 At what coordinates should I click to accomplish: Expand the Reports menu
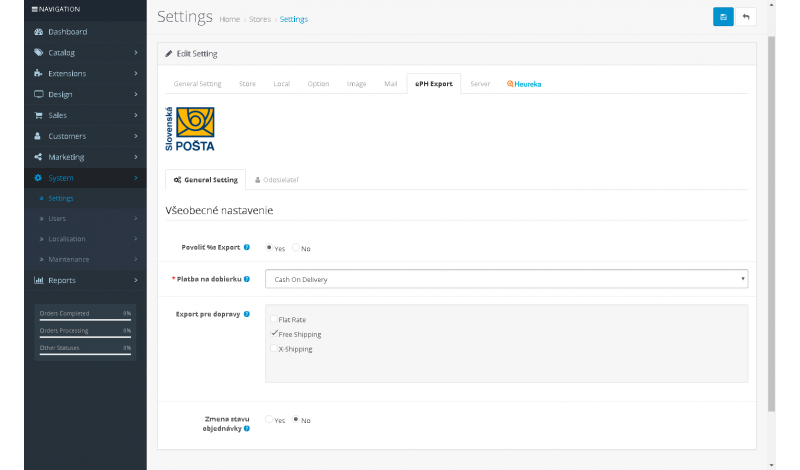coord(85,280)
